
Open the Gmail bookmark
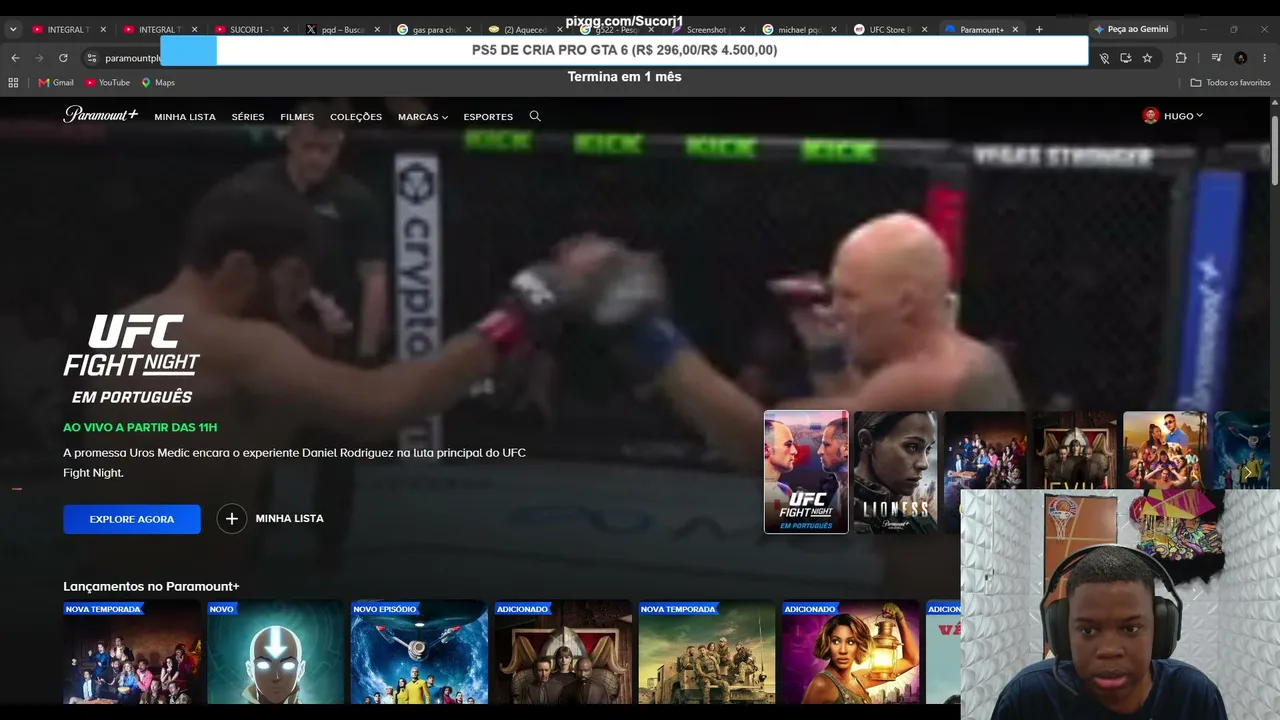coord(56,83)
